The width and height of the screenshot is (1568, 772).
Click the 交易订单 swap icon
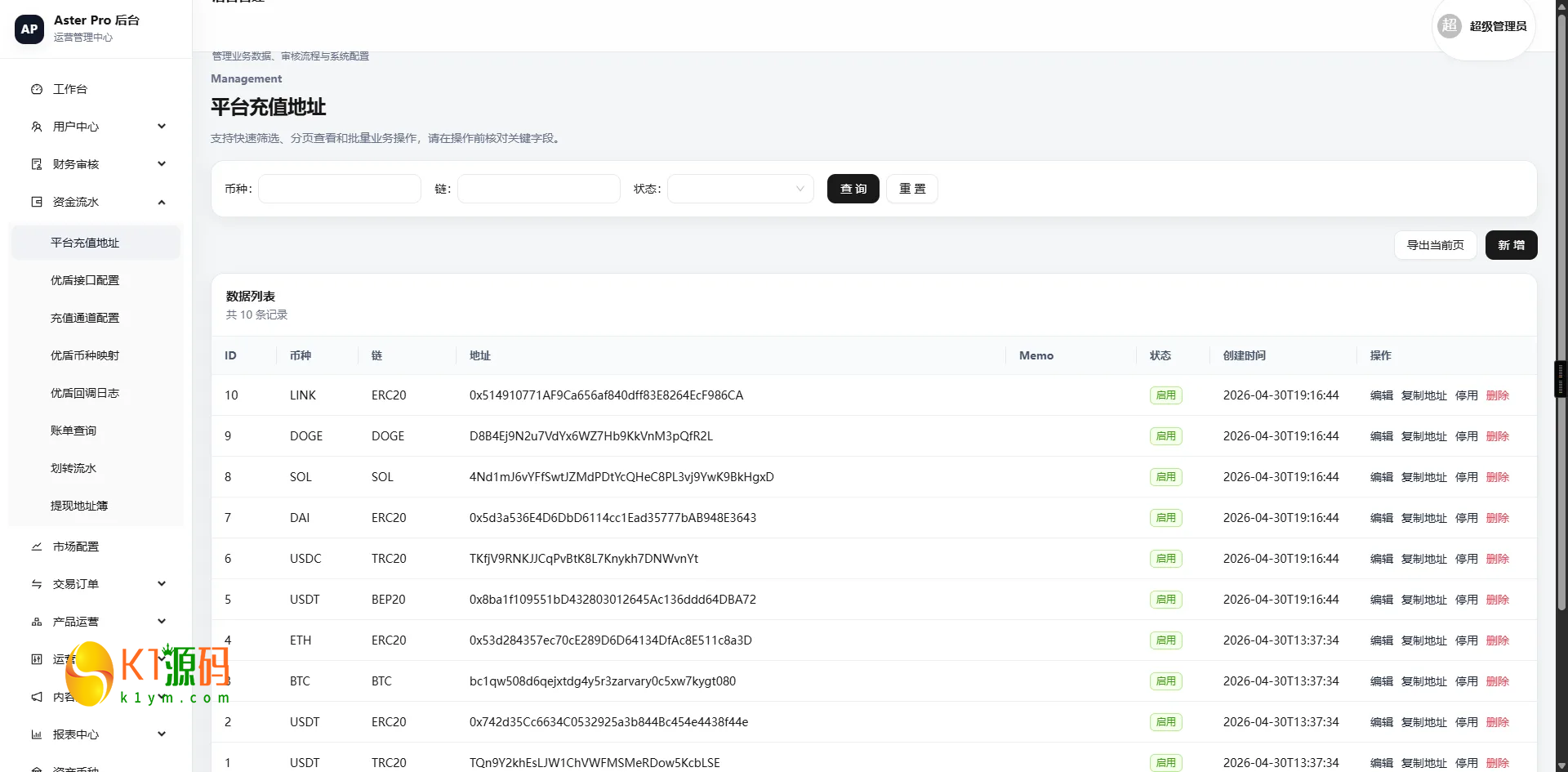coord(37,584)
